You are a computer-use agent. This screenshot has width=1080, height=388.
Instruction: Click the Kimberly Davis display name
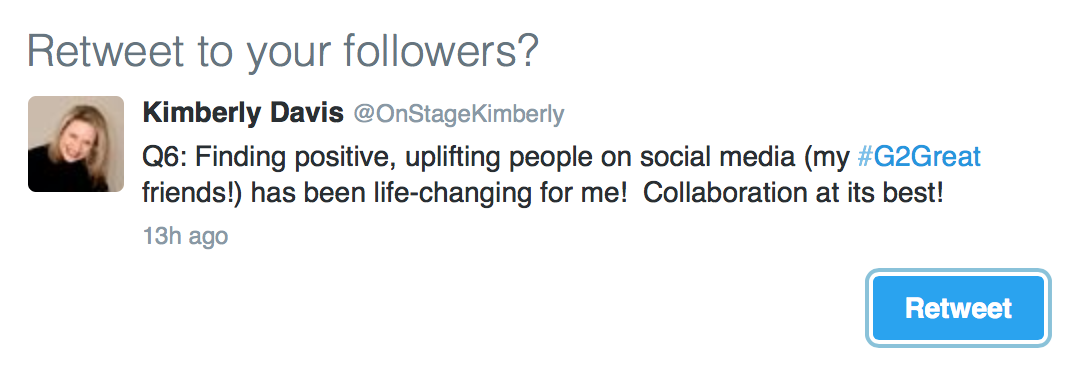[x=243, y=114]
